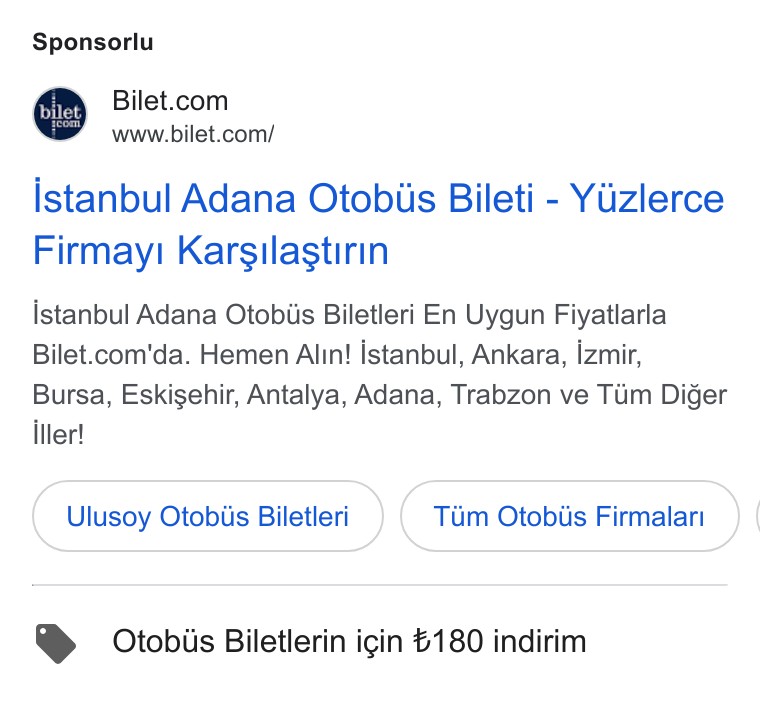Click the ad description starting İstanbul Adana Otobüs Biletleri
Screen dimensions: 760x702
coord(380,375)
